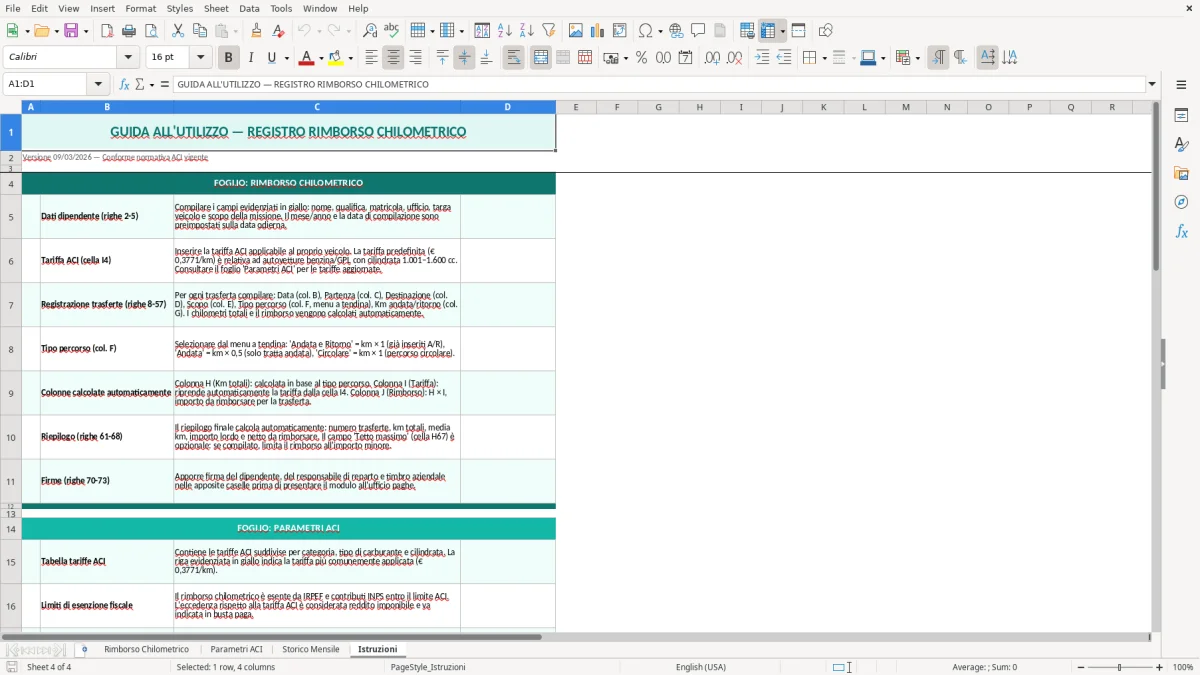Toggle the AutoFilter funnel icon
The width and height of the screenshot is (1200, 675).
[548, 31]
